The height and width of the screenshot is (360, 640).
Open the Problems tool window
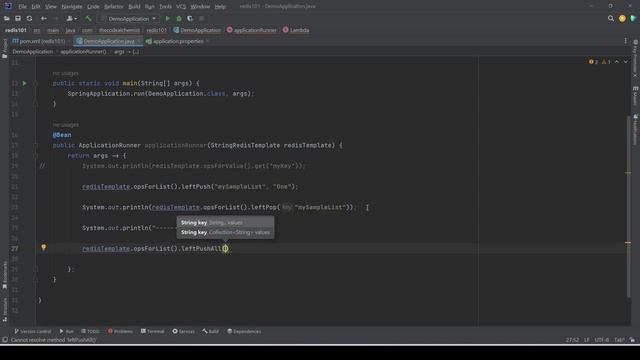120,331
